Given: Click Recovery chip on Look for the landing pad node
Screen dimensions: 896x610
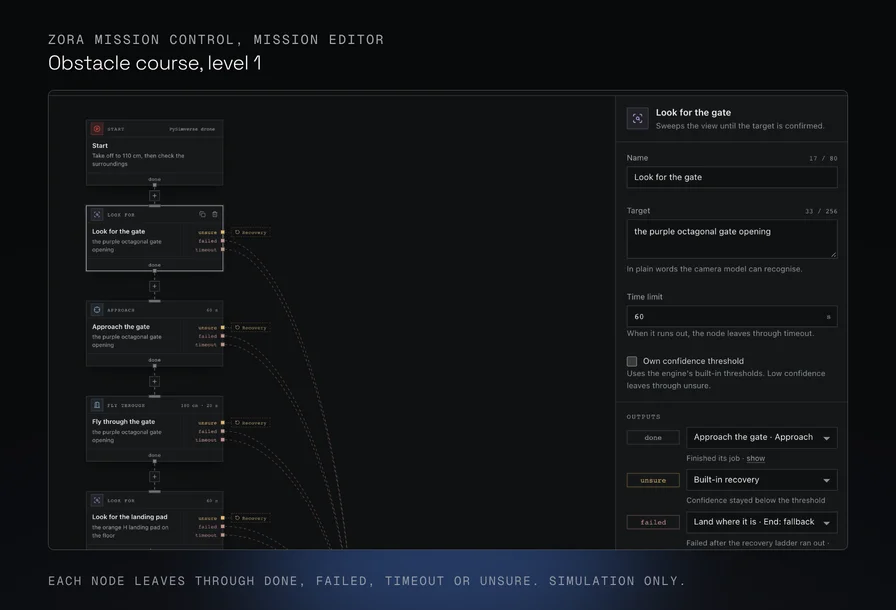Looking at the screenshot, I should point(250,518).
